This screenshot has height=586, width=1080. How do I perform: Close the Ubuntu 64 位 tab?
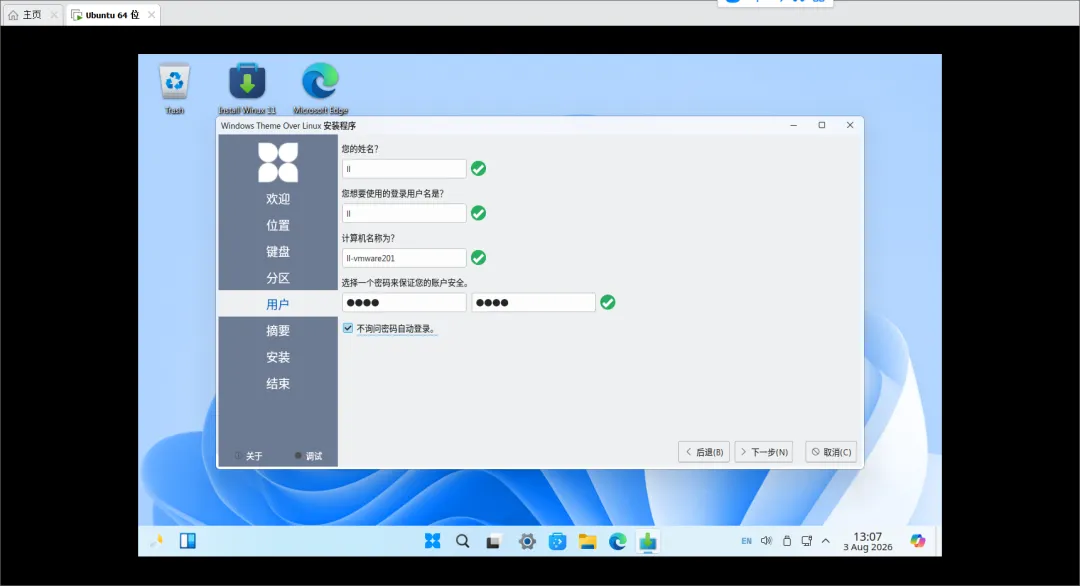pyautogui.click(x=152, y=14)
